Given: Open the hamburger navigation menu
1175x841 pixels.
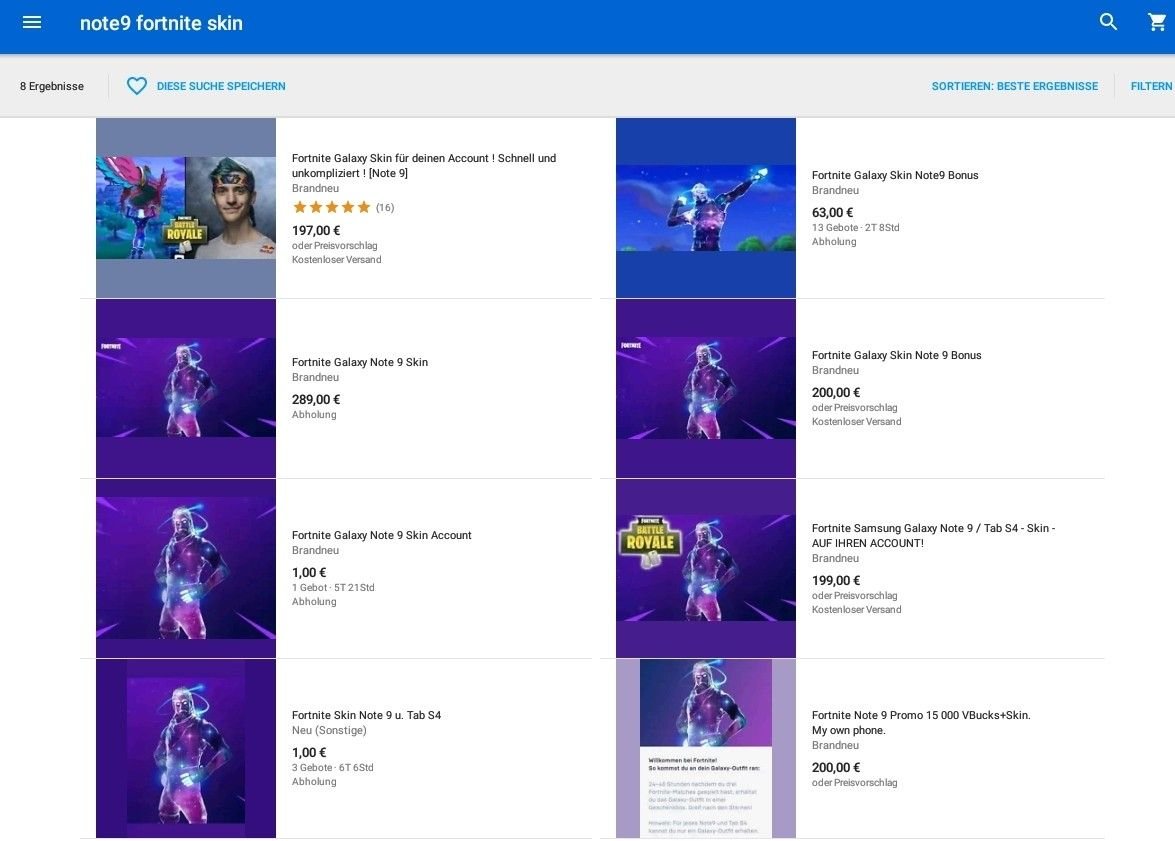Looking at the screenshot, I should pyautogui.click(x=31, y=22).
